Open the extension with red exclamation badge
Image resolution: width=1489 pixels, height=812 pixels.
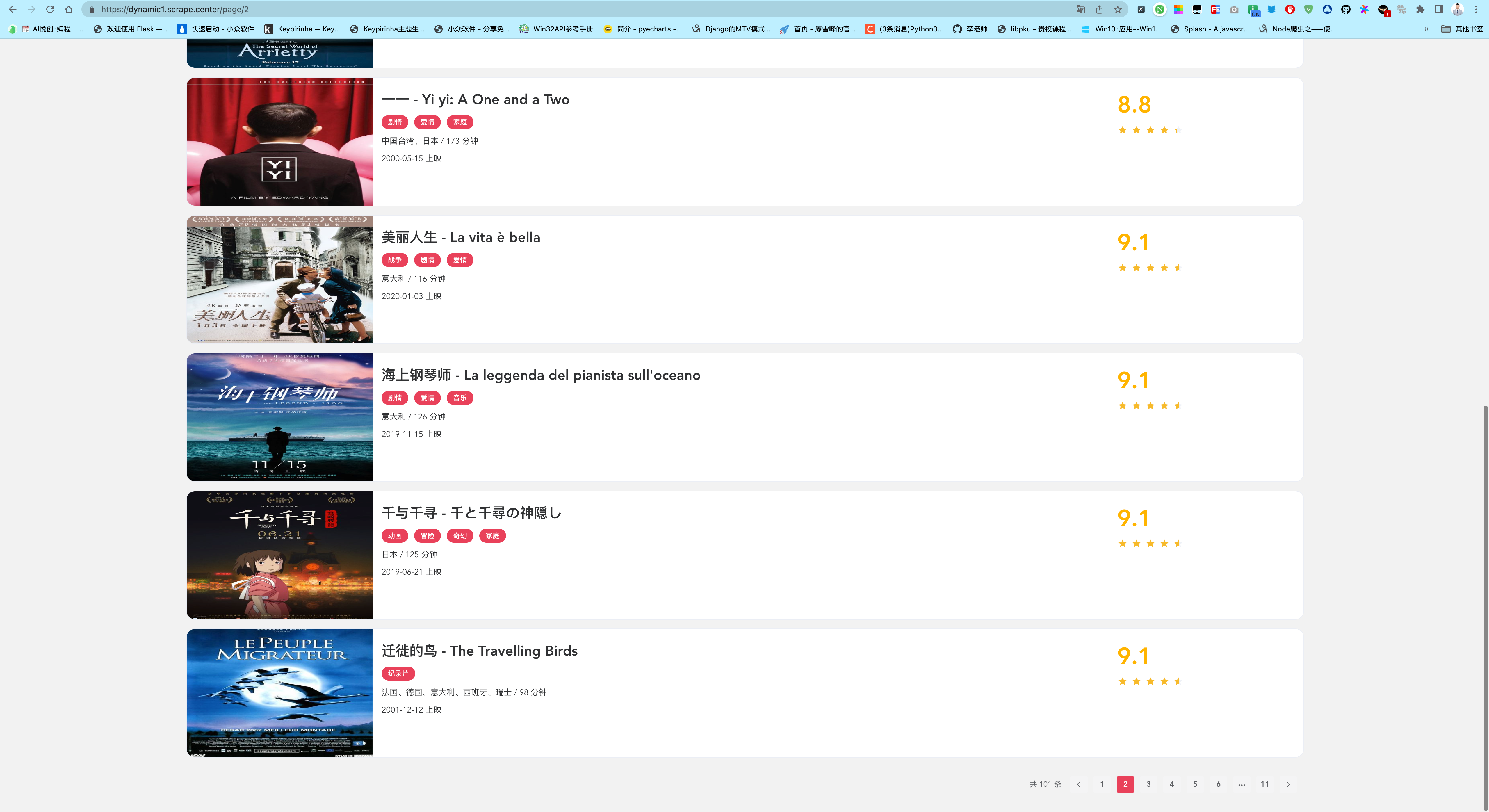[x=1384, y=10]
